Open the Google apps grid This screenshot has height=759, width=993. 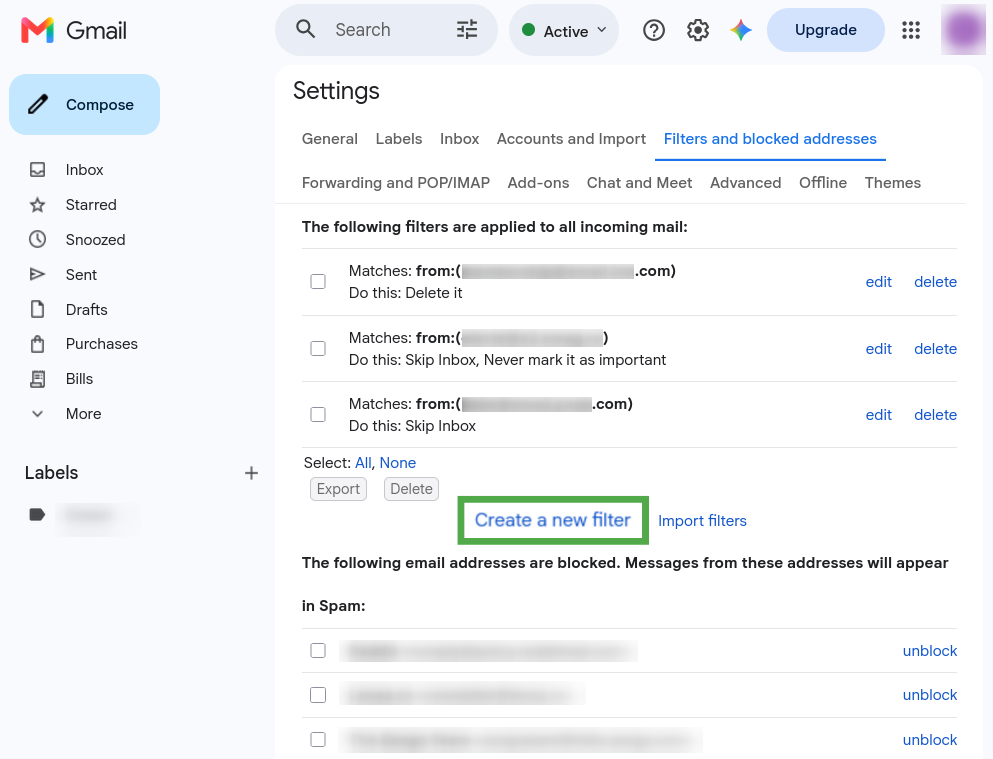911,30
